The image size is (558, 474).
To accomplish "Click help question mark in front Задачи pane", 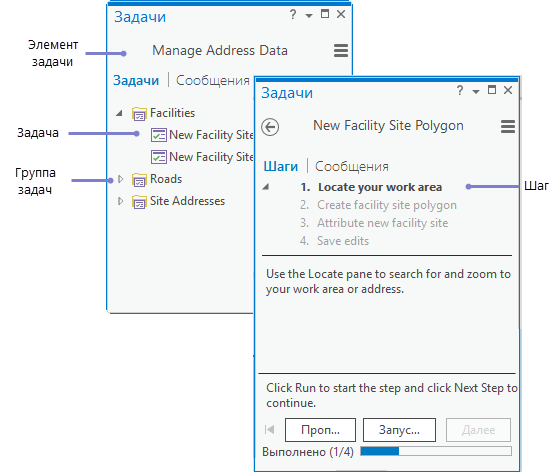I will [460, 90].
